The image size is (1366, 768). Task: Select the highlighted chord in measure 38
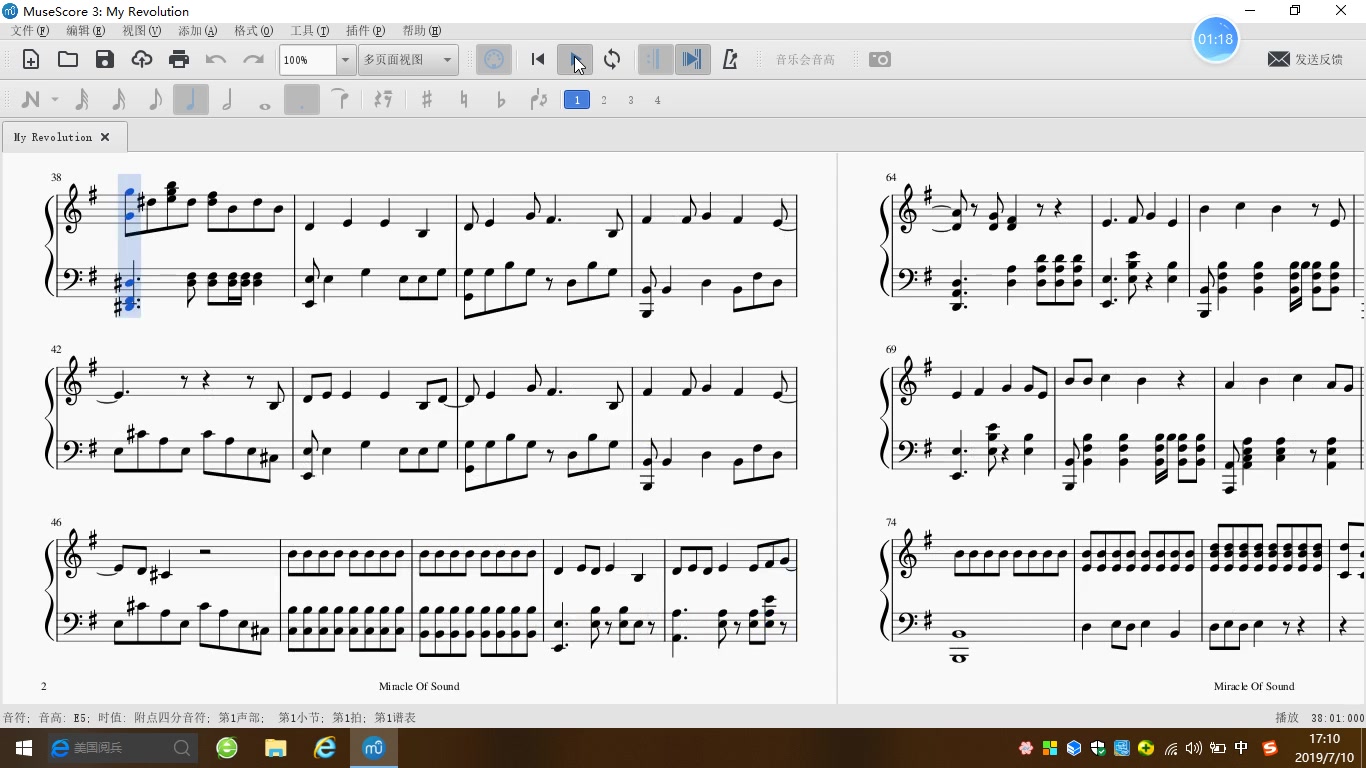coord(129,245)
